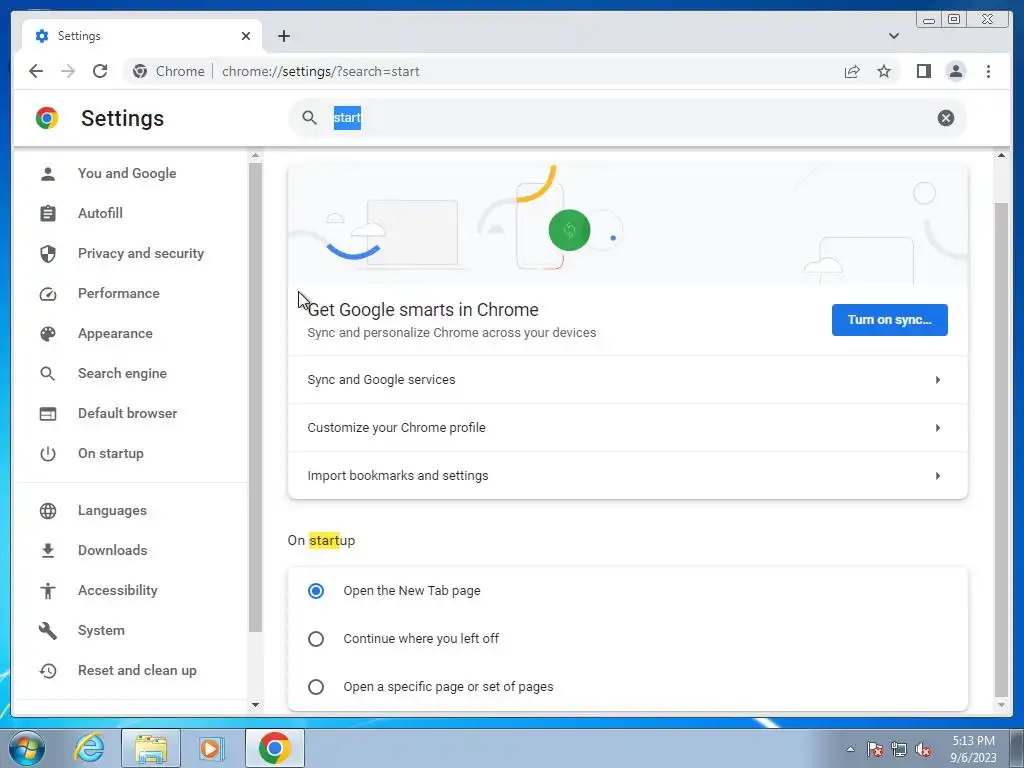Open Windows Media Player from taskbar
The image size is (1024, 768).
point(210,748)
